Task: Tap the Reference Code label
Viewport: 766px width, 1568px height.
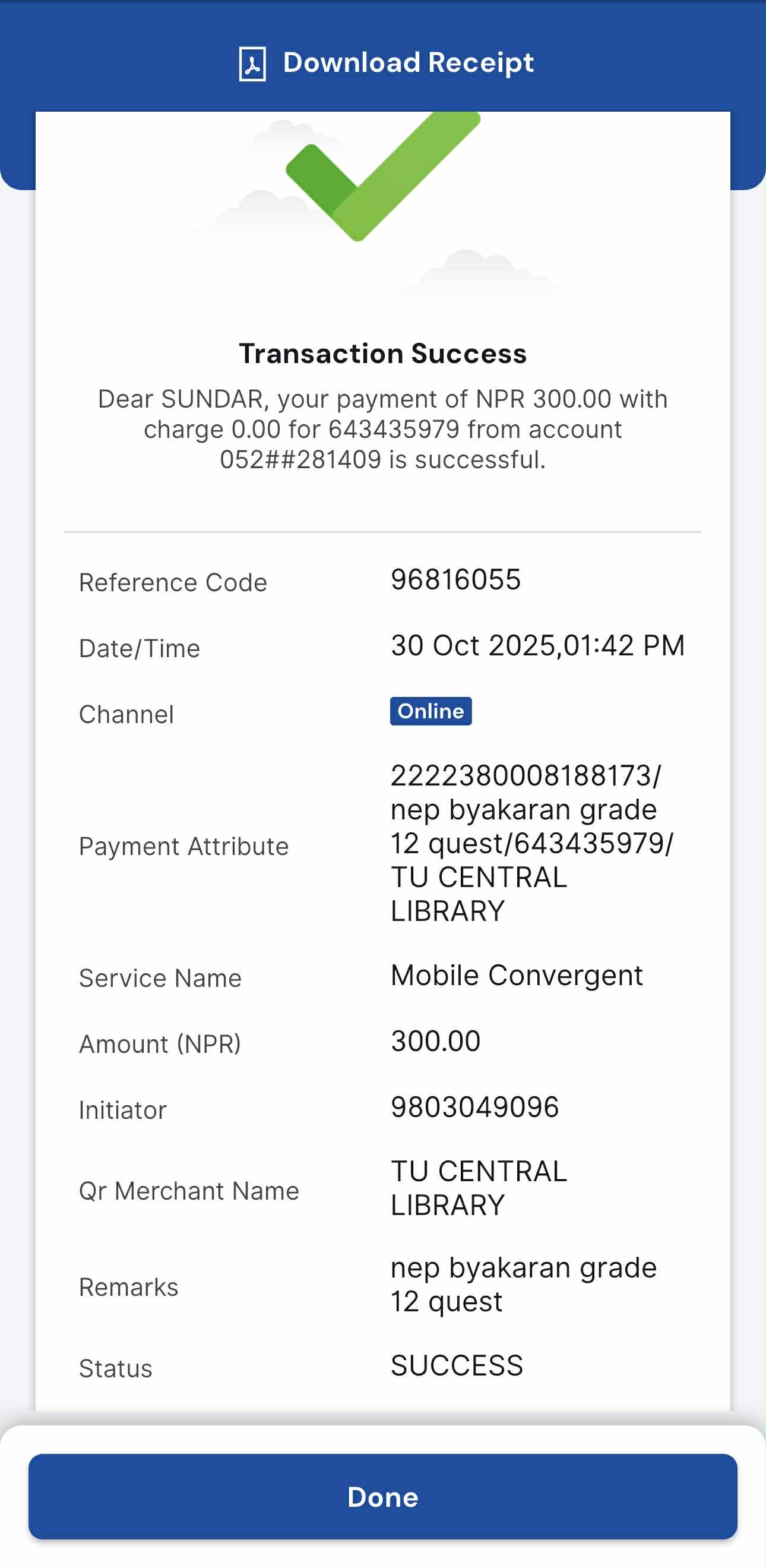Action: [x=173, y=582]
